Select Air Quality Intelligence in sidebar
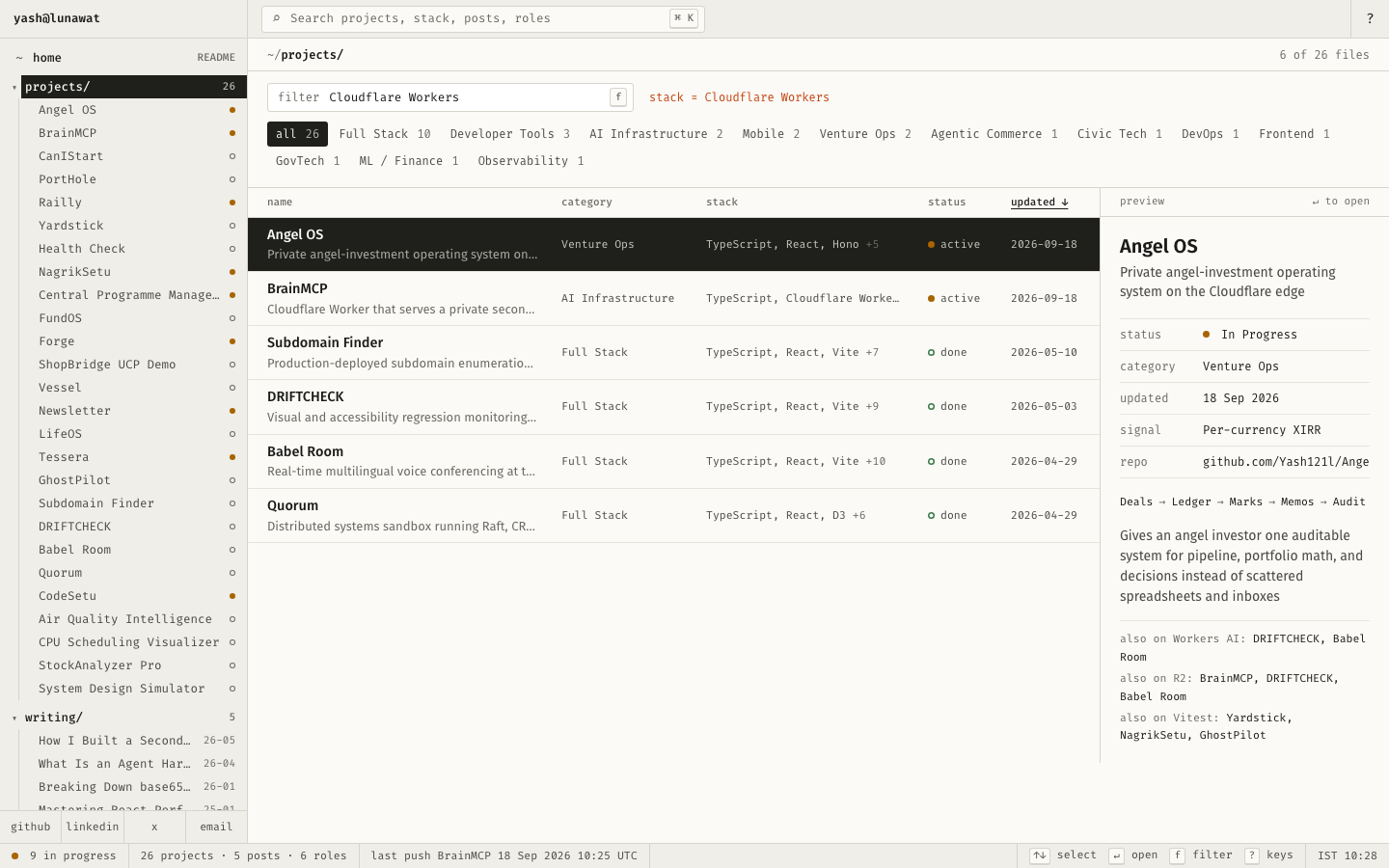 pos(133,619)
